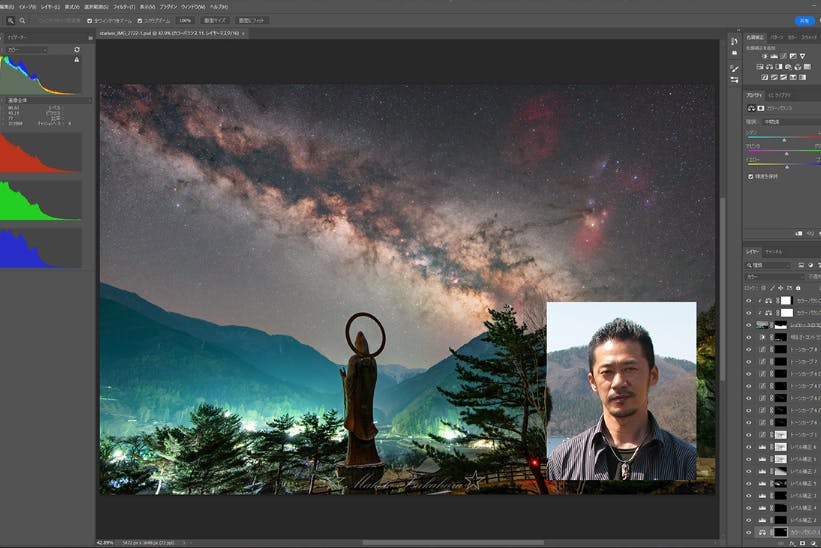Add a Threshold adjustment icon
The image size is (821, 548).
(783, 77)
